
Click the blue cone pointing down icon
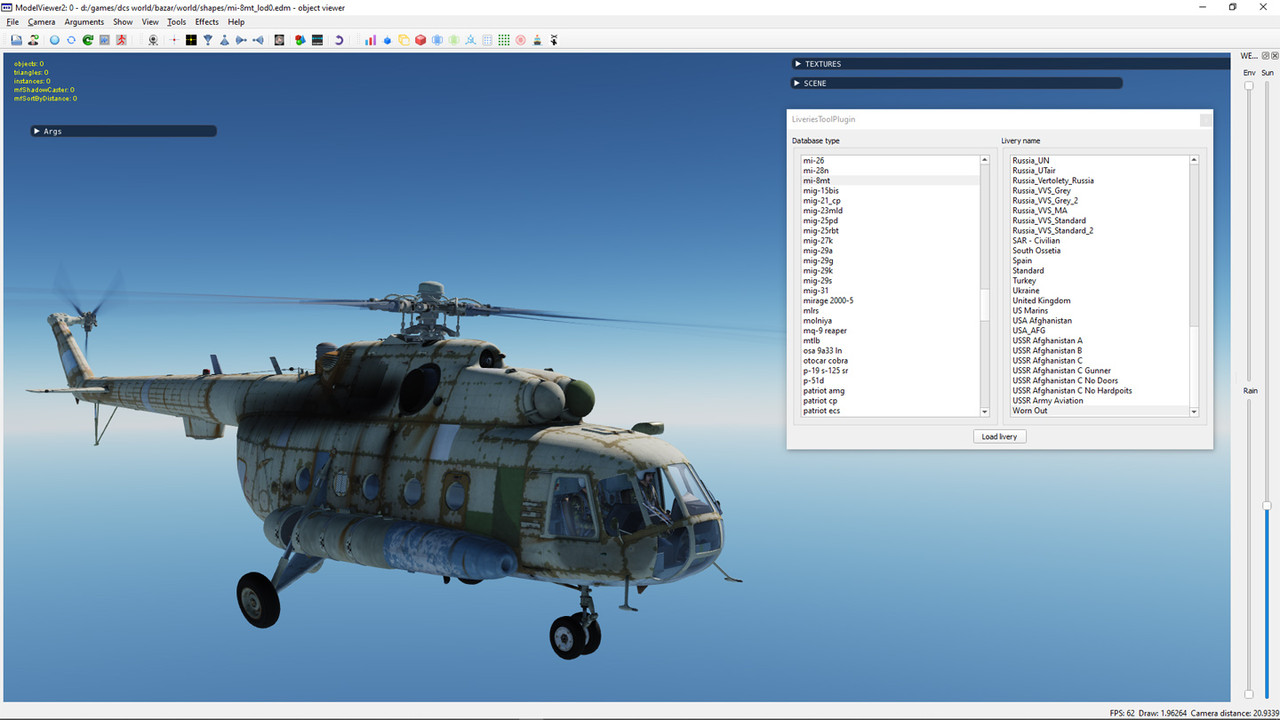tap(208, 40)
